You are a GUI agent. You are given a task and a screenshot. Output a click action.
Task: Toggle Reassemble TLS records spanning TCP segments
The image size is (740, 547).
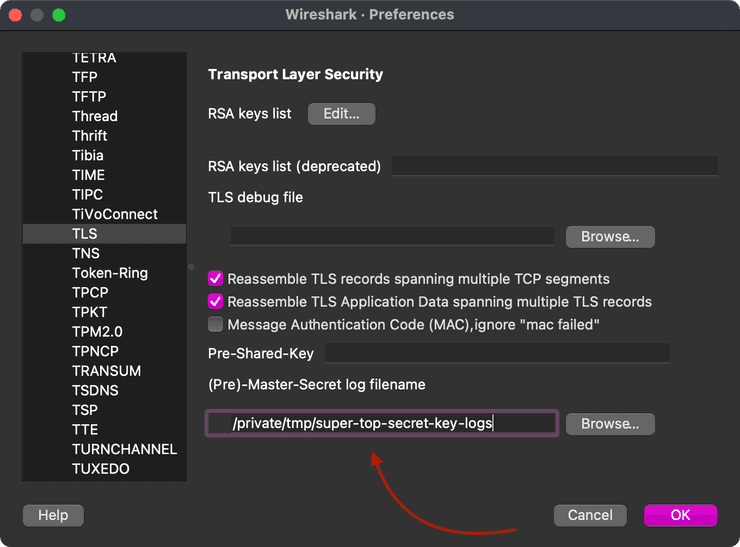click(x=216, y=278)
